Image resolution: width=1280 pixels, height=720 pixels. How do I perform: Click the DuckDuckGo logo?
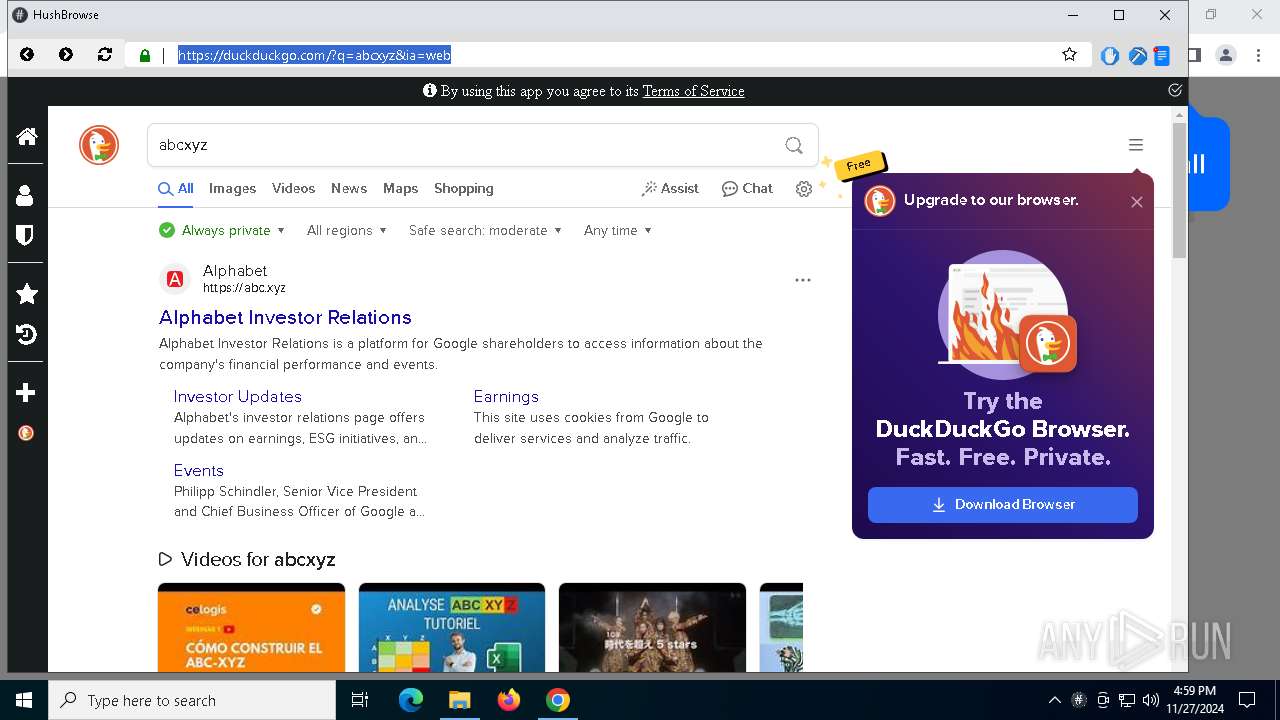pyautogui.click(x=99, y=145)
